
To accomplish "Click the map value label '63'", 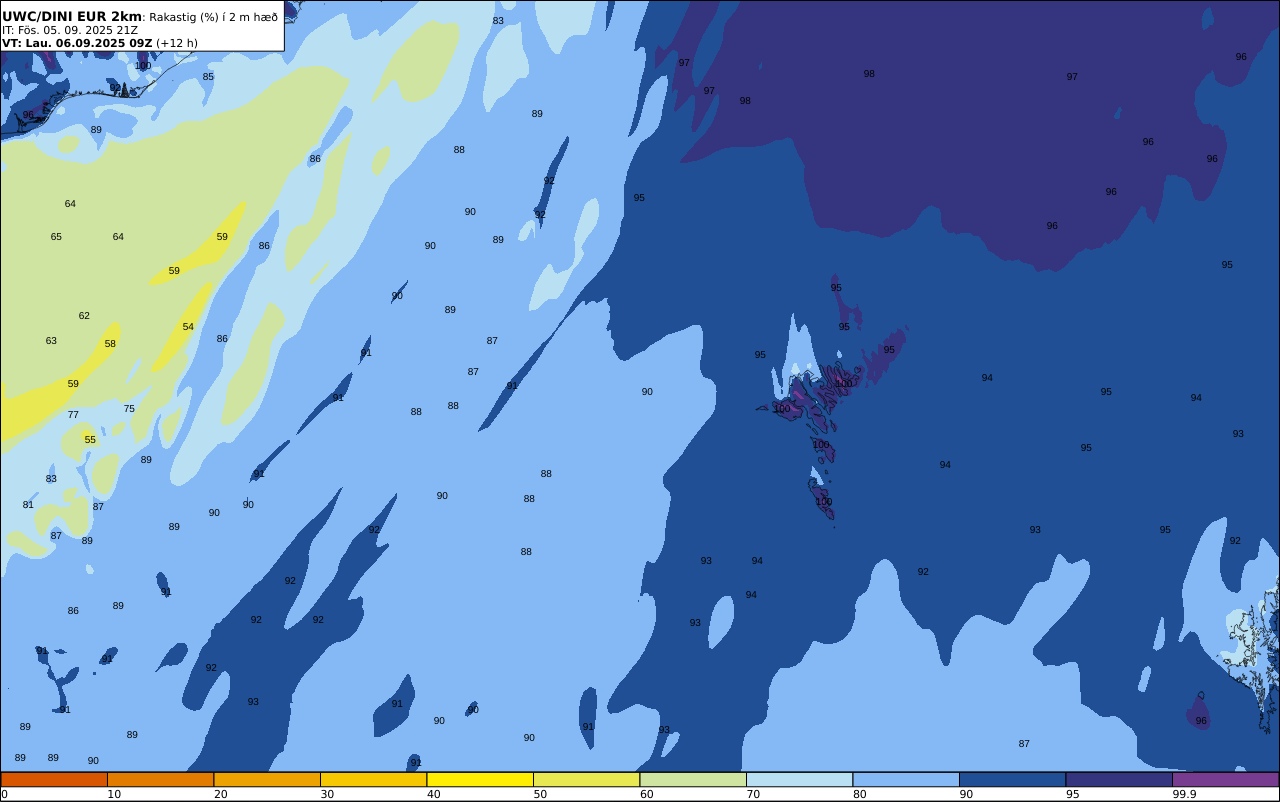I will click(x=51, y=341).
